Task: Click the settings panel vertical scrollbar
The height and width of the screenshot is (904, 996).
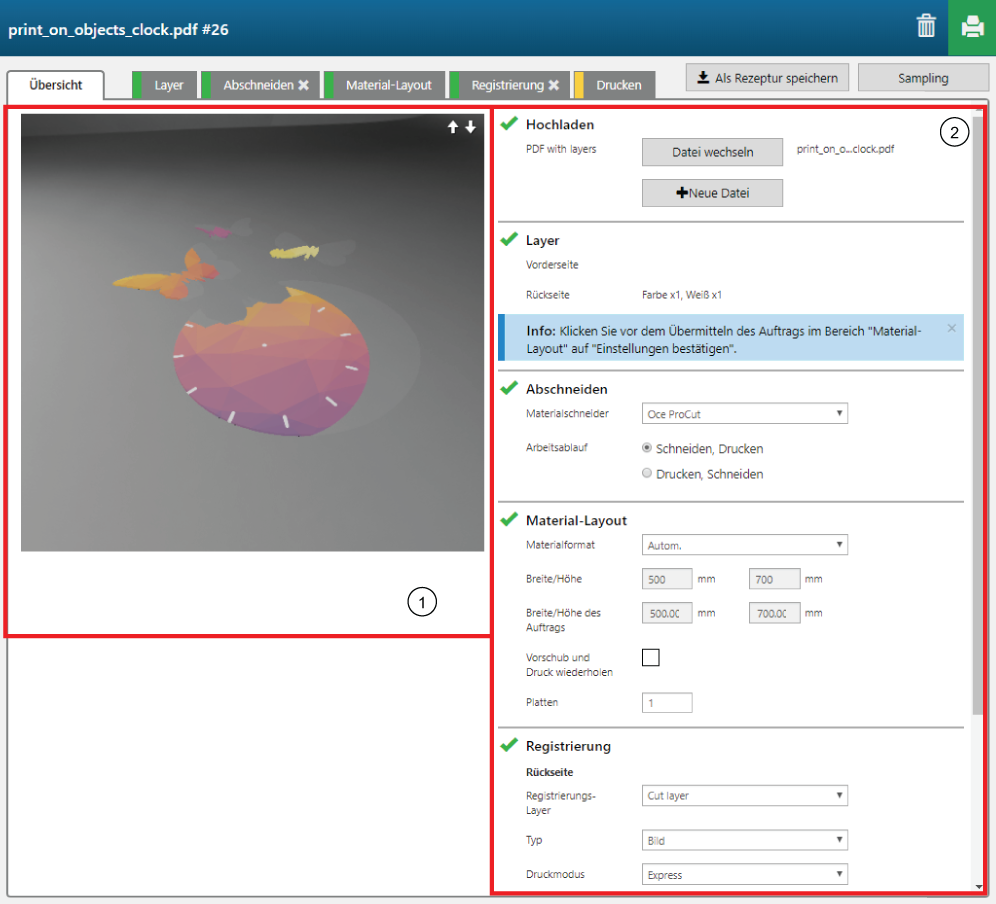Action: click(976, 400)
